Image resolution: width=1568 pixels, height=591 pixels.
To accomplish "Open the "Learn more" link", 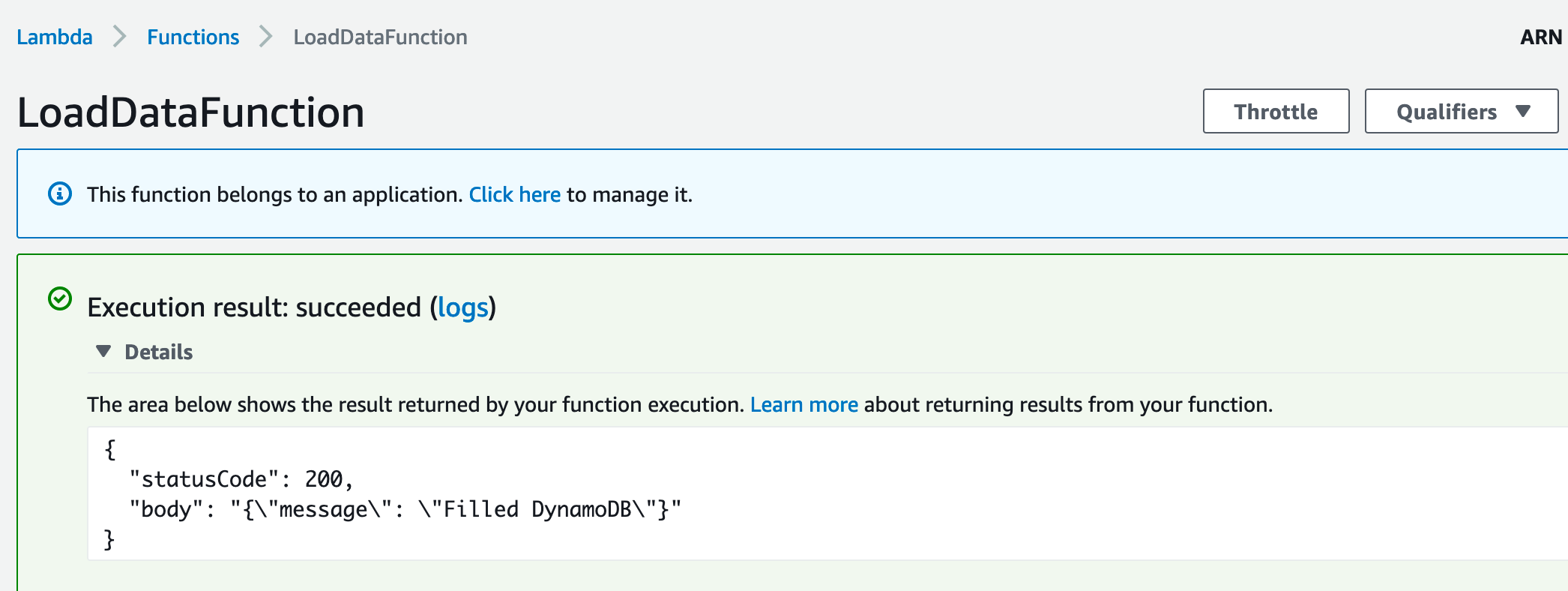I will coord(803,404).
